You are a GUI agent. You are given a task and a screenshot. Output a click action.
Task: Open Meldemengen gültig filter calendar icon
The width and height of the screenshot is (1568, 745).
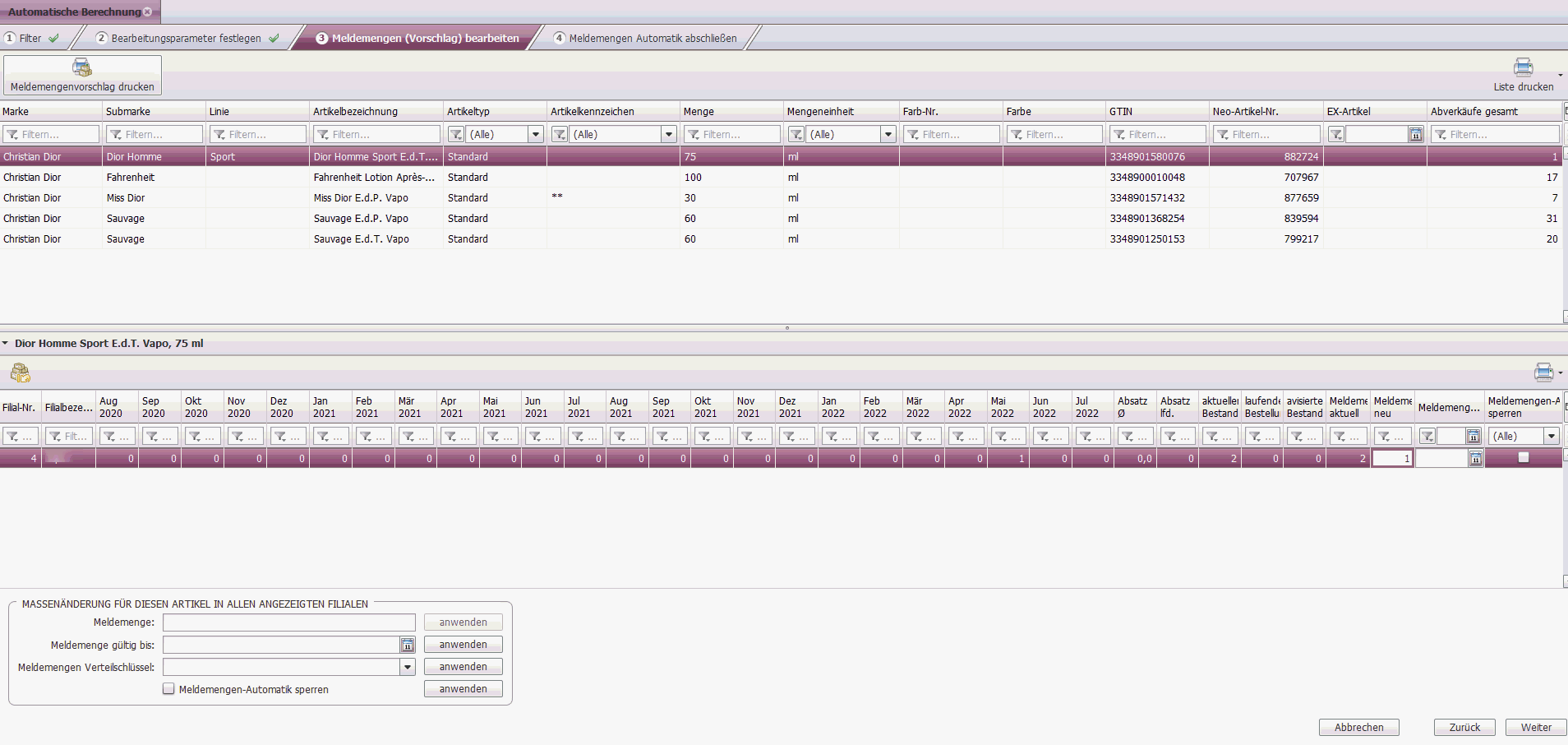point(1473,436)
